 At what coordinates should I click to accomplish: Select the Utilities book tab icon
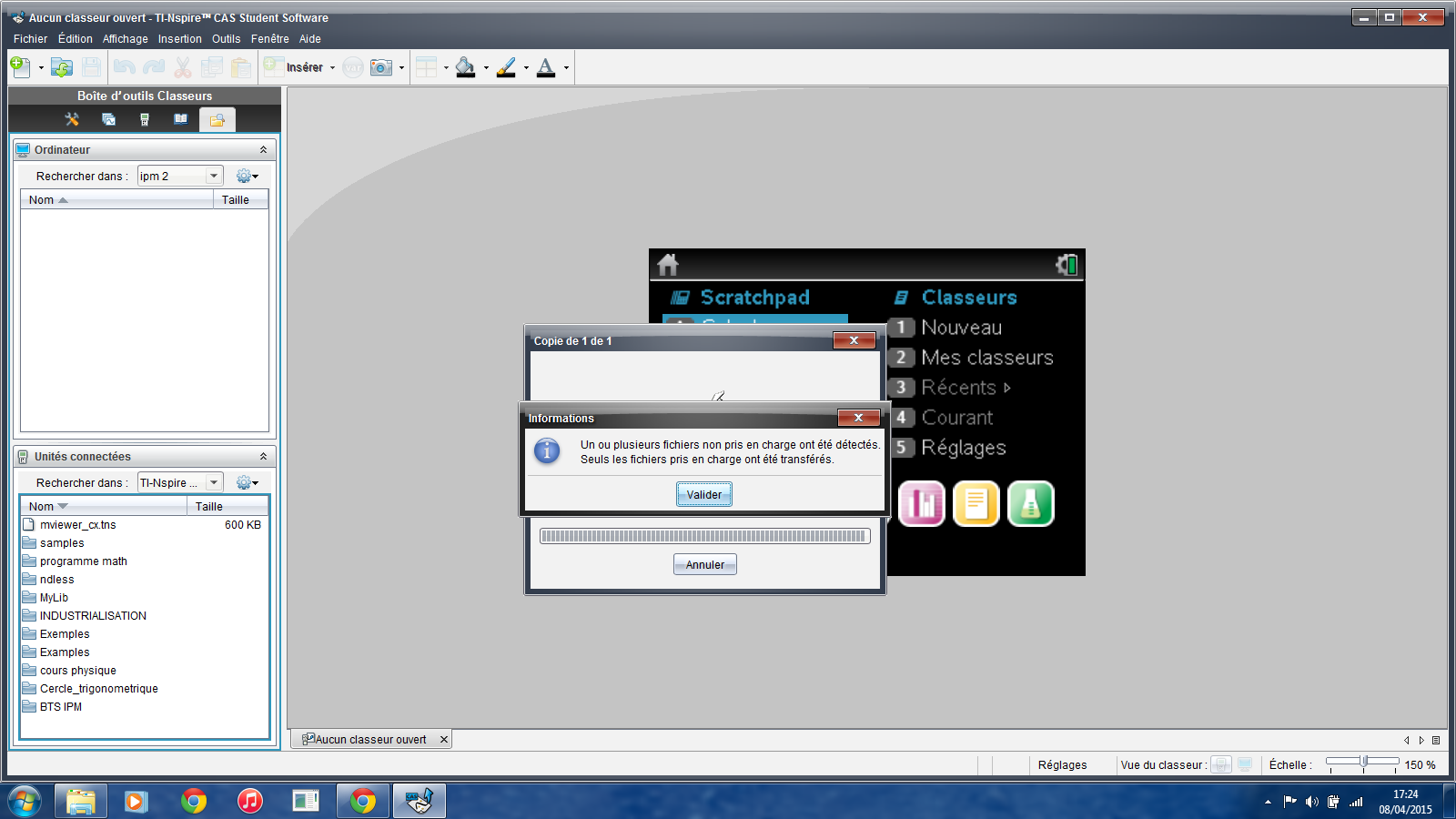point(181,119)
